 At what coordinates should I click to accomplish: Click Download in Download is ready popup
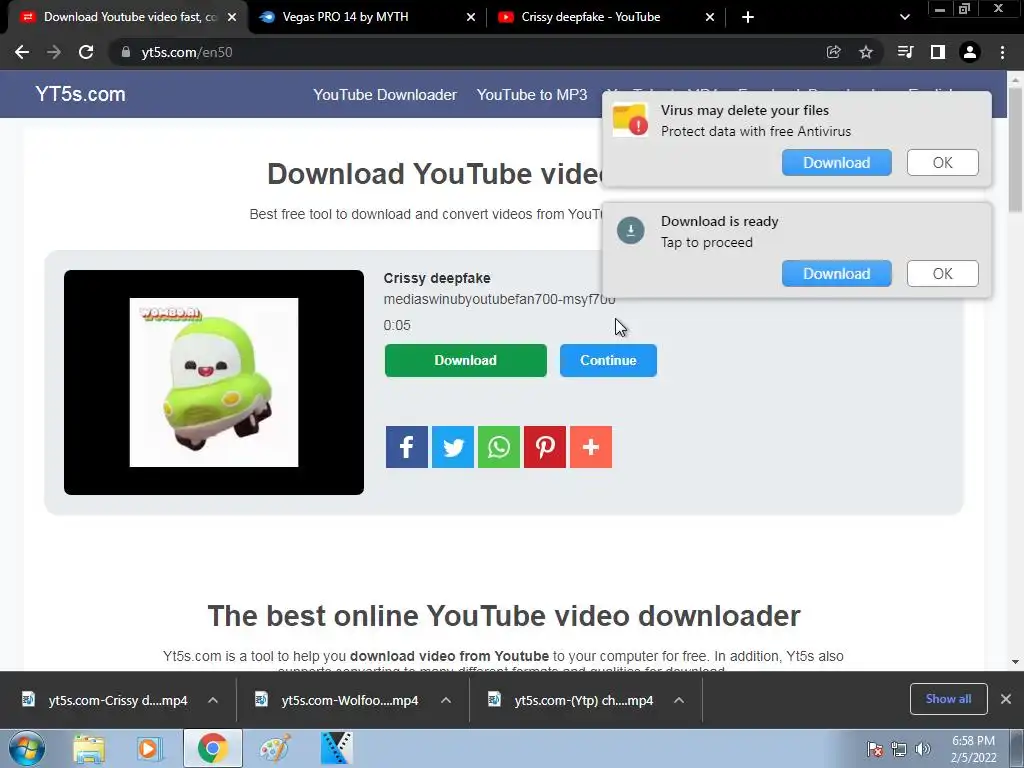[837, 274]
